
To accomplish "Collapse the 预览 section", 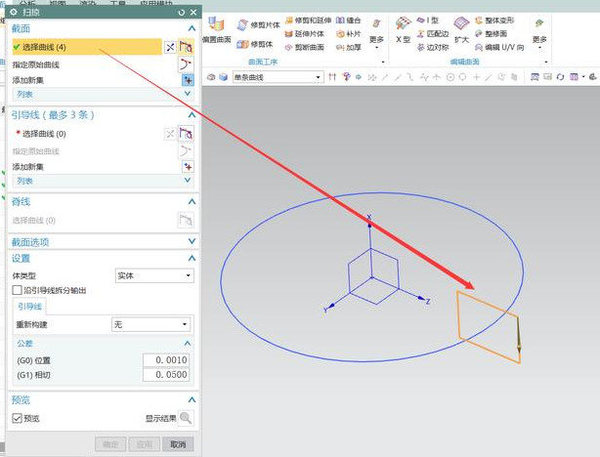I will pyautogui.click(x=192, y=400).
